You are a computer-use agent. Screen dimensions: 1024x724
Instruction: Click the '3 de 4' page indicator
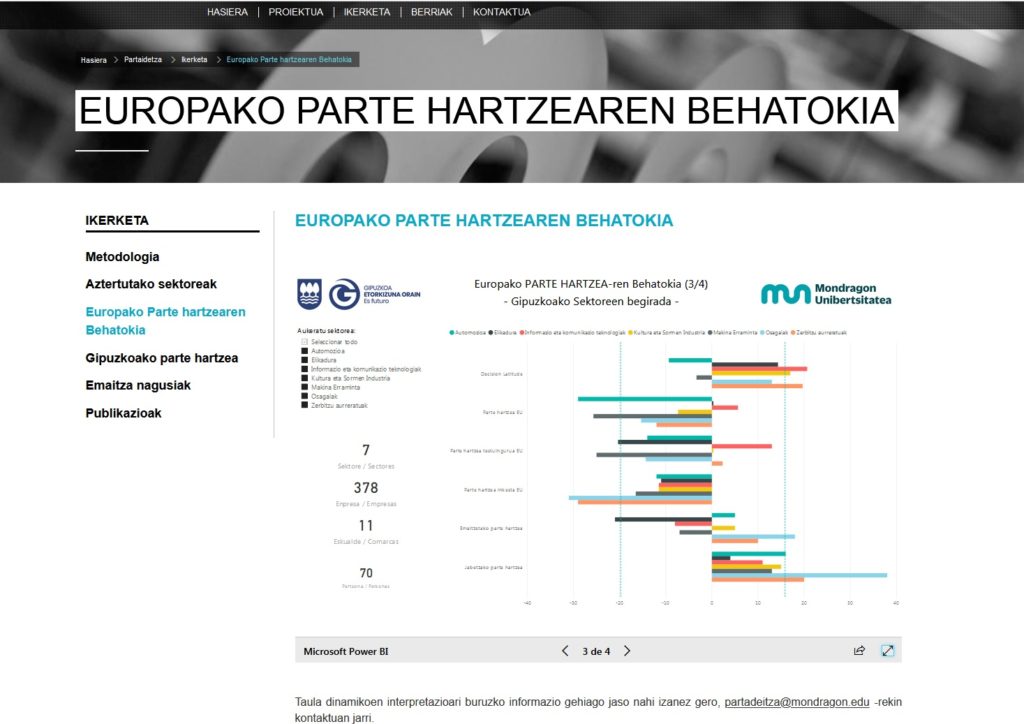tap(596, 651)
